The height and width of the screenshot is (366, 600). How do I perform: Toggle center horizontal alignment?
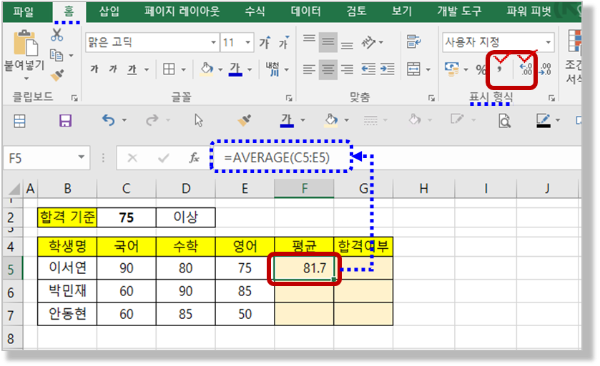[x=328, y=69]
